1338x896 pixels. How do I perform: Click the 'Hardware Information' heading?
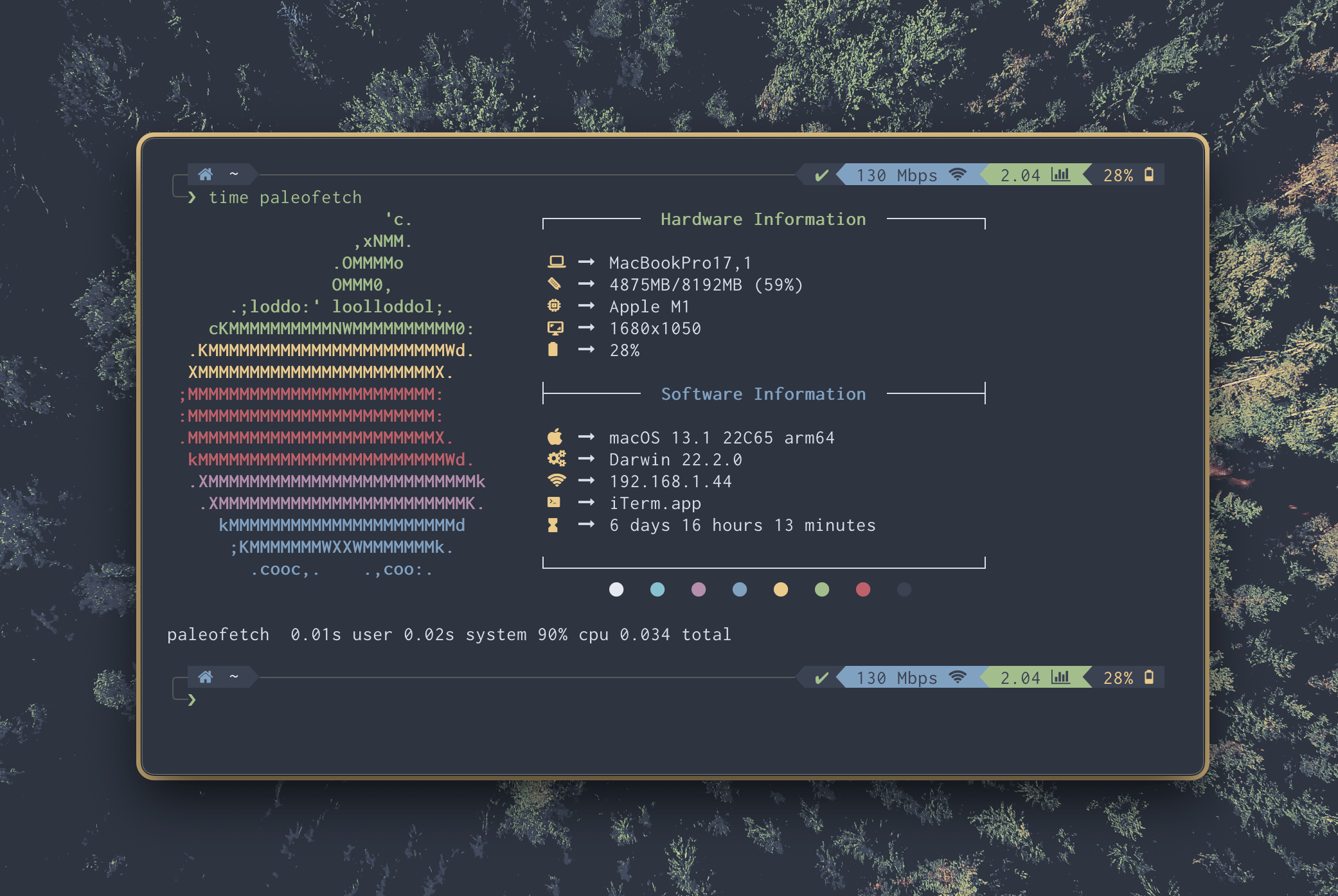pyautogui.click(x=763, y=219)
